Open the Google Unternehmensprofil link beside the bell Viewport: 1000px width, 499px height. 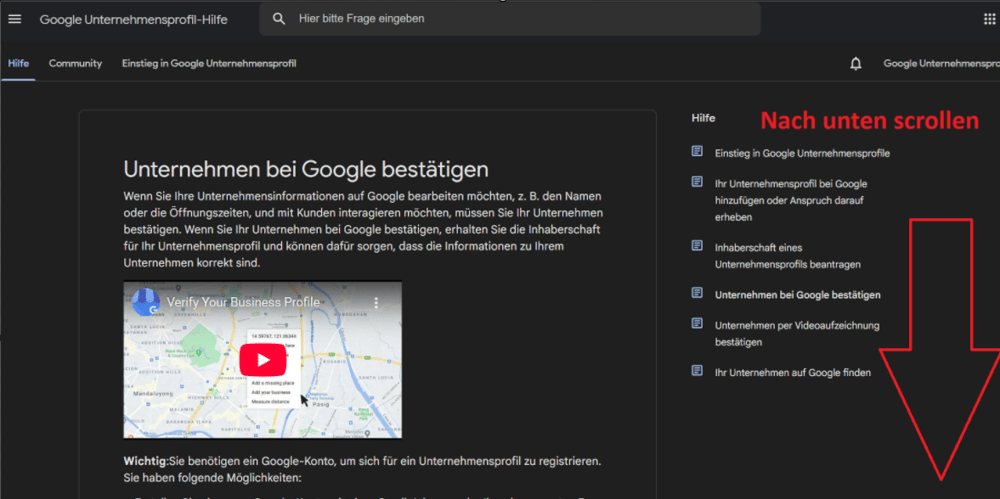click(941, 63)
